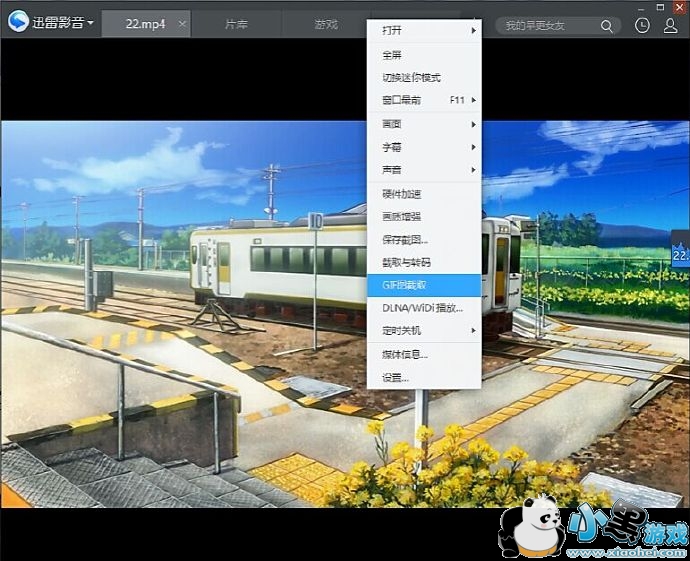
Task: Choose 切换迷你模式 menu entry
Action: pyautogui.click(x=424, y=77)
